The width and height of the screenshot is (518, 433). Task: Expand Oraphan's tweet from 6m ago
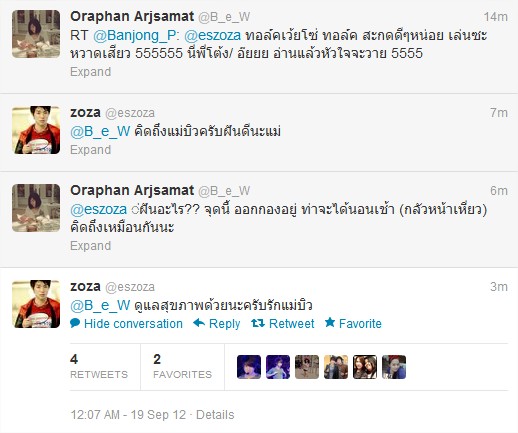(90, 246)
